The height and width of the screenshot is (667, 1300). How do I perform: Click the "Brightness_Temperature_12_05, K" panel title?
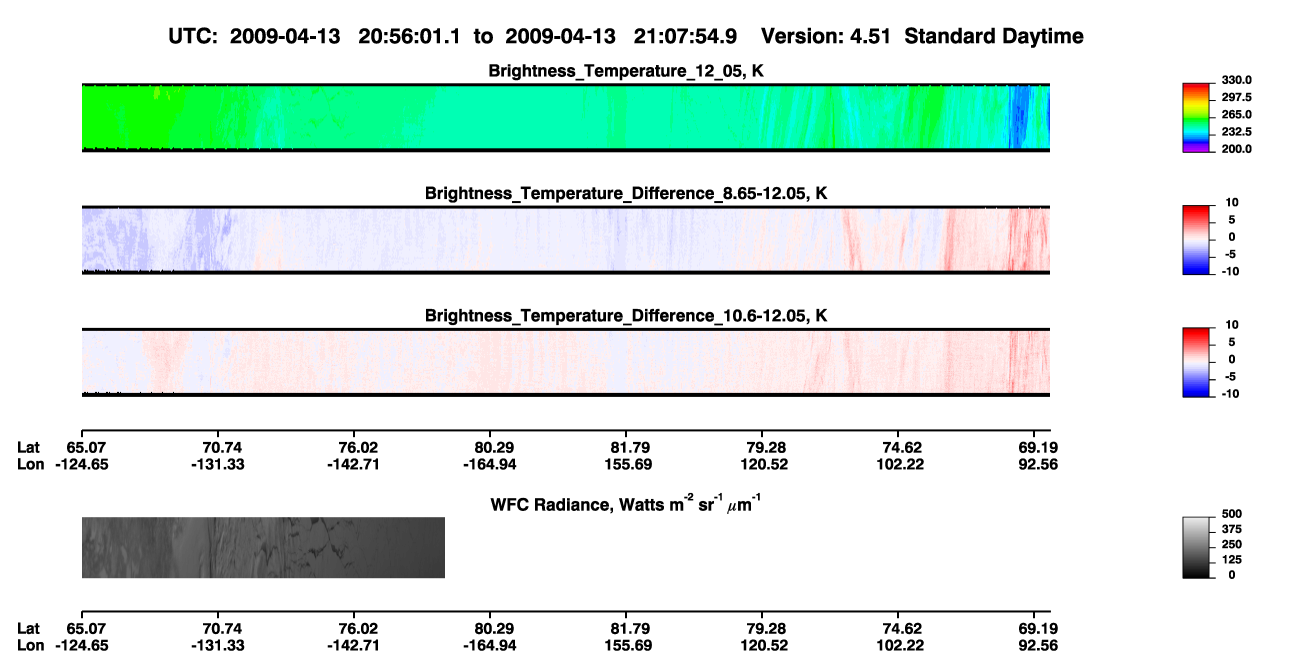[x=626, y=71]
